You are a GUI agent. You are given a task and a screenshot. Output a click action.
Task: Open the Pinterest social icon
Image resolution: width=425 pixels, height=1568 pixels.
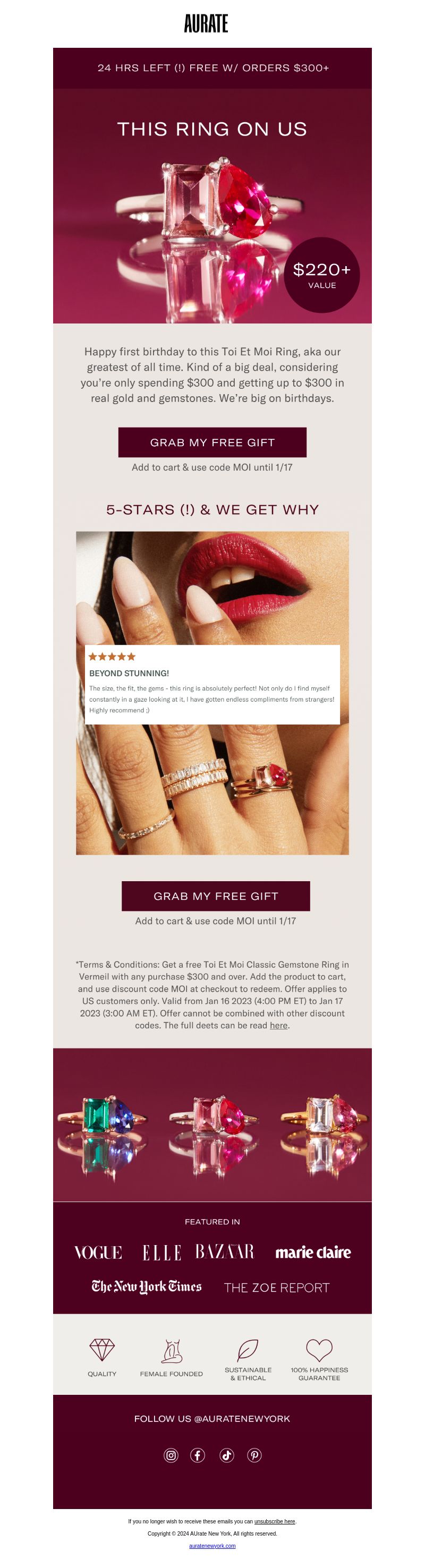point(254,1455)
